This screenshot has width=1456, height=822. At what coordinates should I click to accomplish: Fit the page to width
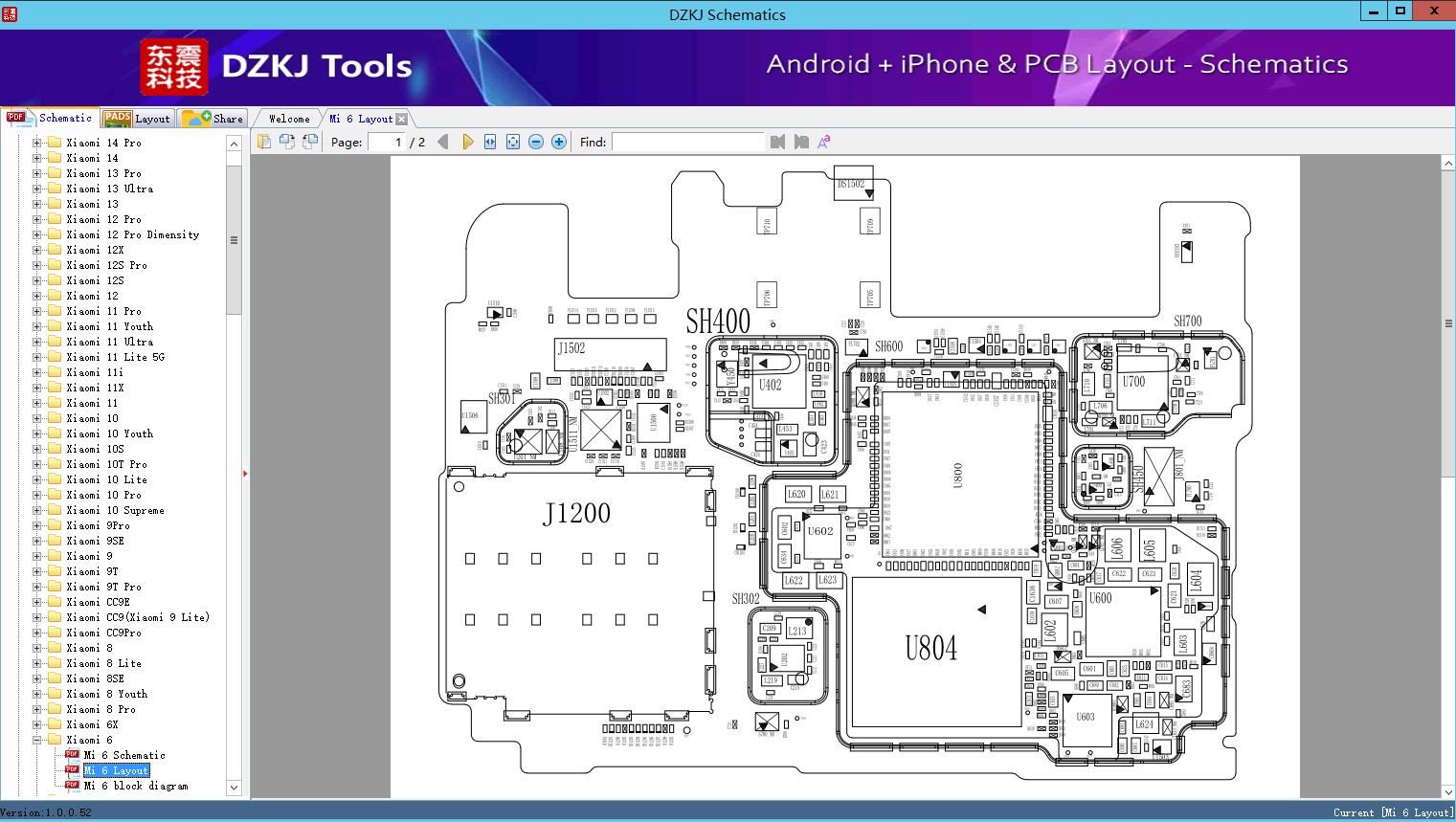(490, 142)
